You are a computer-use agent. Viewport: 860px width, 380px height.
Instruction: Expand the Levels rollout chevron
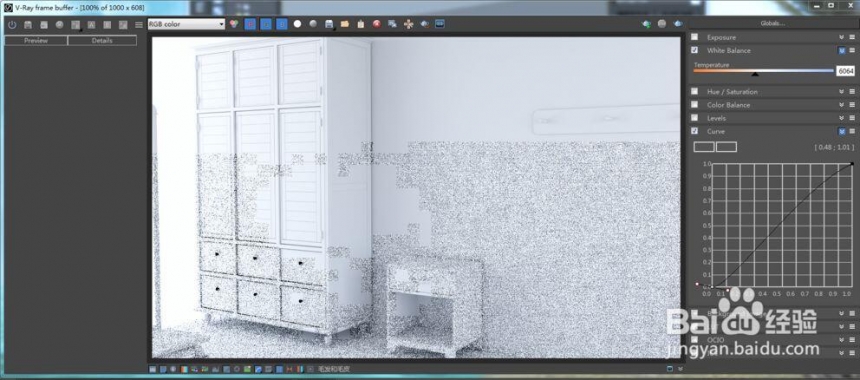(x=841, y=118)
